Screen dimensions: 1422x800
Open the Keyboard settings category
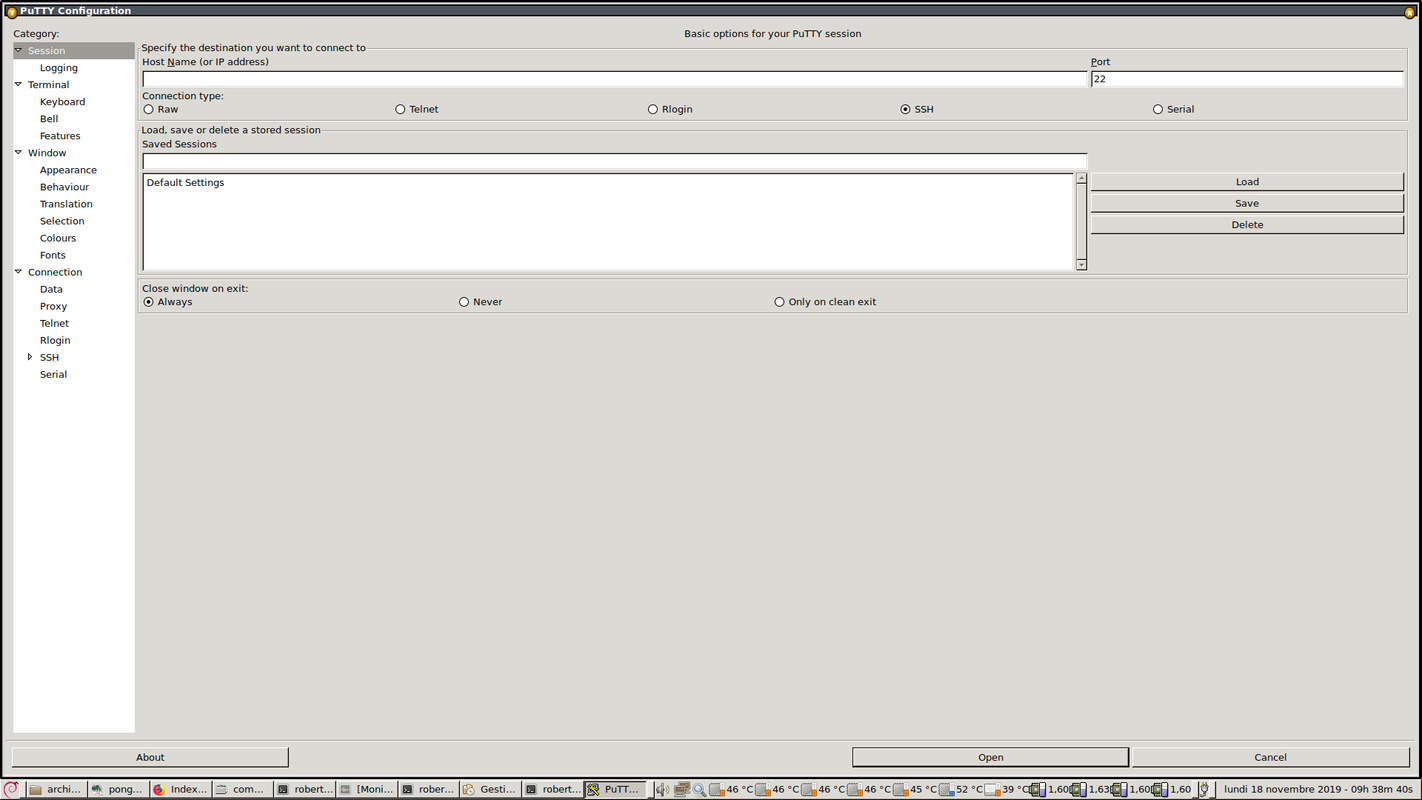(62, 102)
